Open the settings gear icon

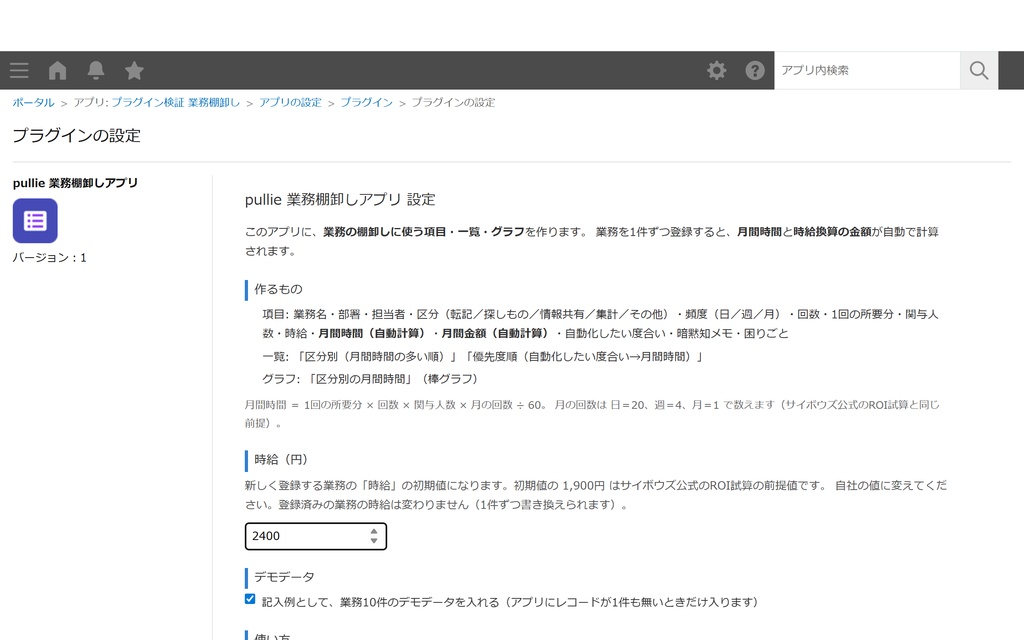pos(716,71)
